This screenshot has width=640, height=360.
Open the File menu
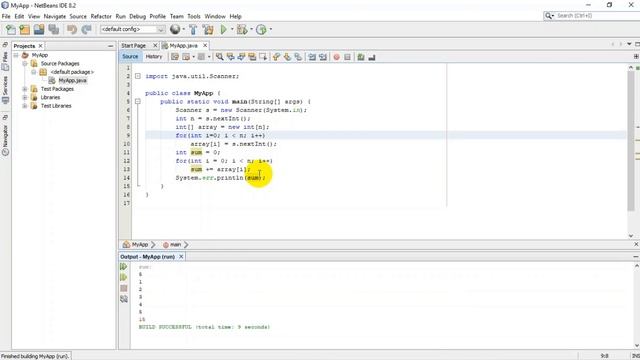point(6,16)
